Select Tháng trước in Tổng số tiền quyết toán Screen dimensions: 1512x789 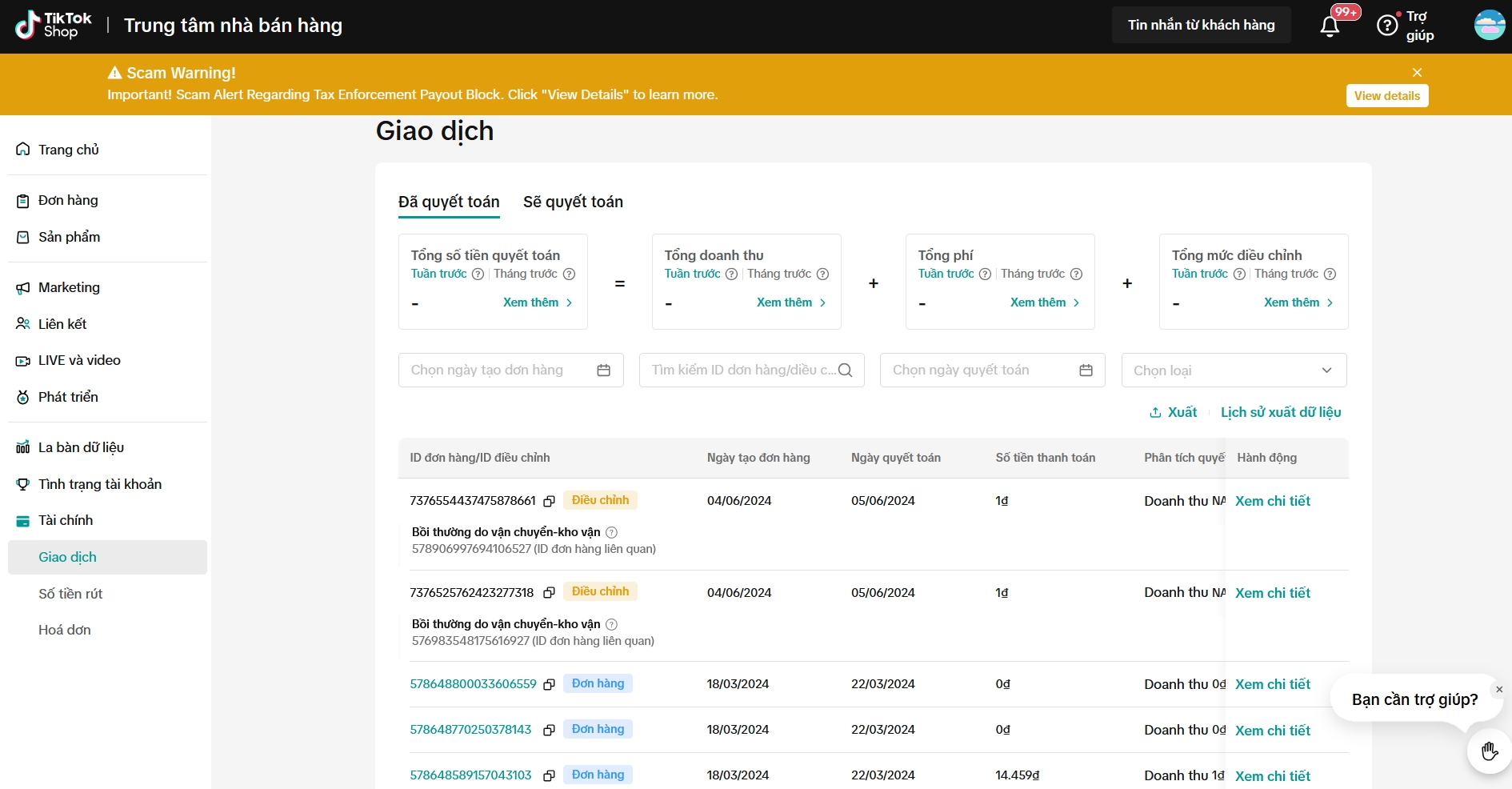click(525, 274)
